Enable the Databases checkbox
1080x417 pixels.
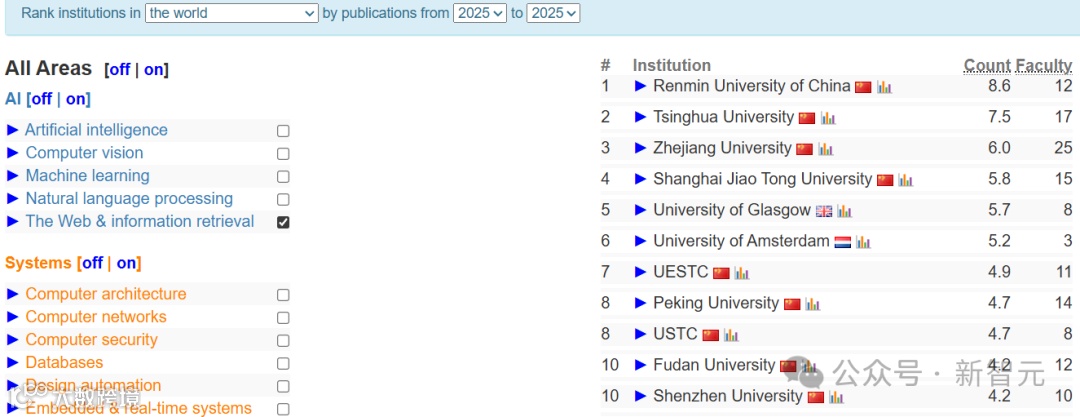[x=283, y=363]
